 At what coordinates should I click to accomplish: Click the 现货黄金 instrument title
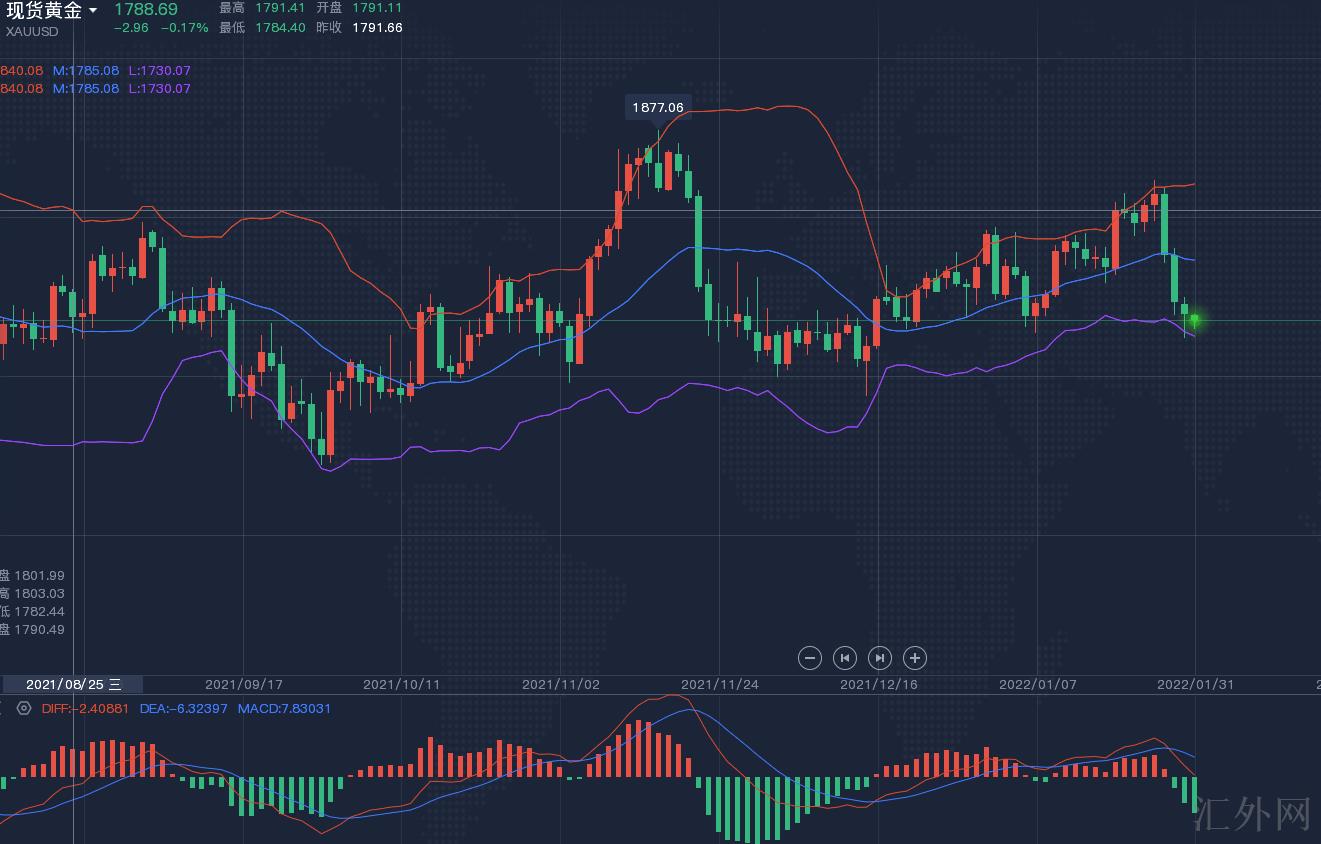tap(44, 10)
